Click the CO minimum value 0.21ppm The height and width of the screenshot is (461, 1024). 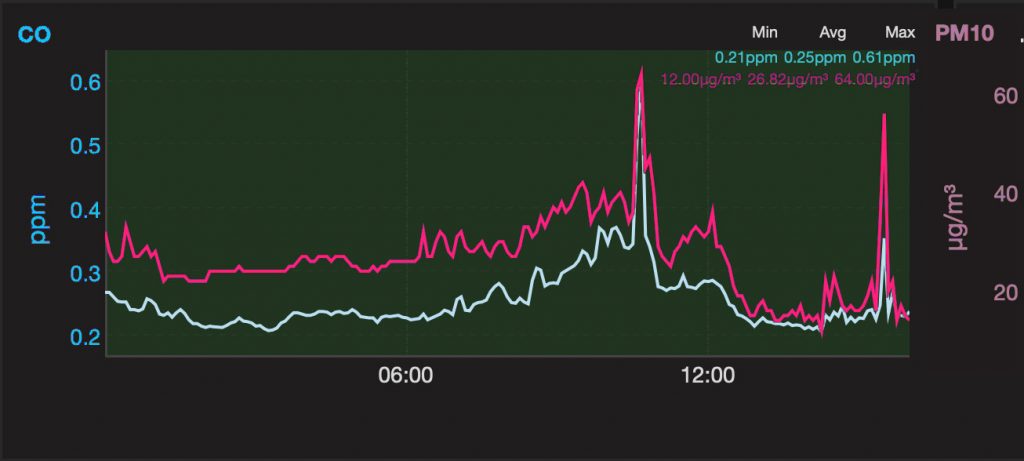coord(746,57)
